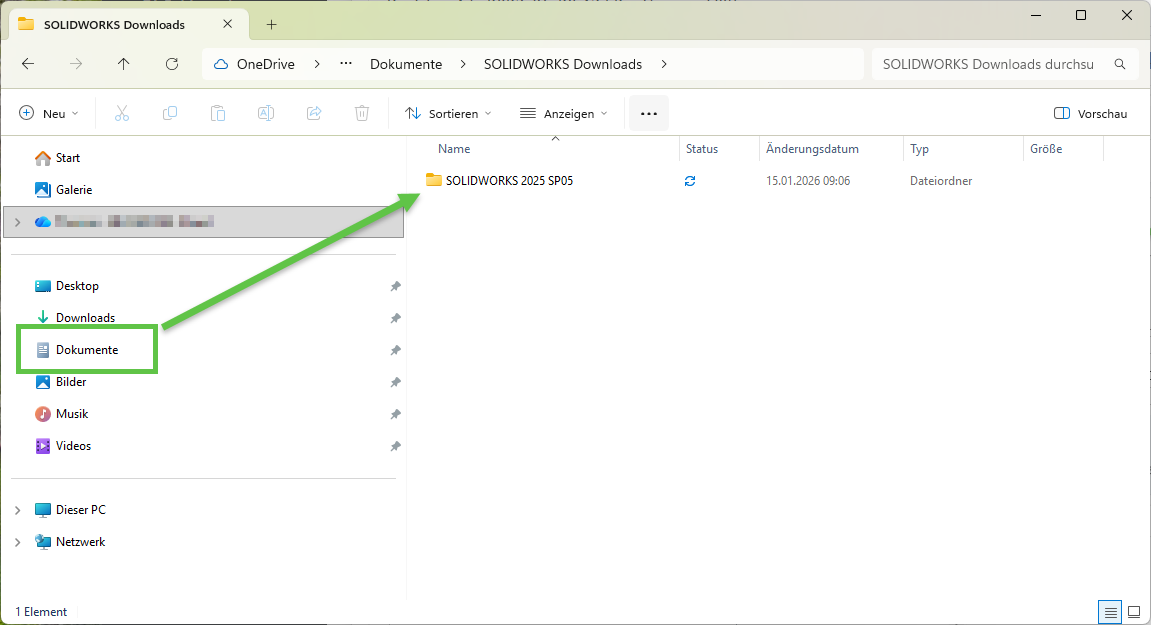
Task: Switch to details view icon in status bar
Action: (x=1109, y=611)
